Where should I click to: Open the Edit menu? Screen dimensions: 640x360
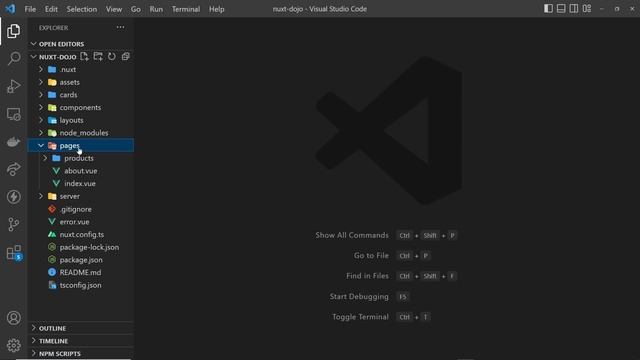(x=51, y=9)
